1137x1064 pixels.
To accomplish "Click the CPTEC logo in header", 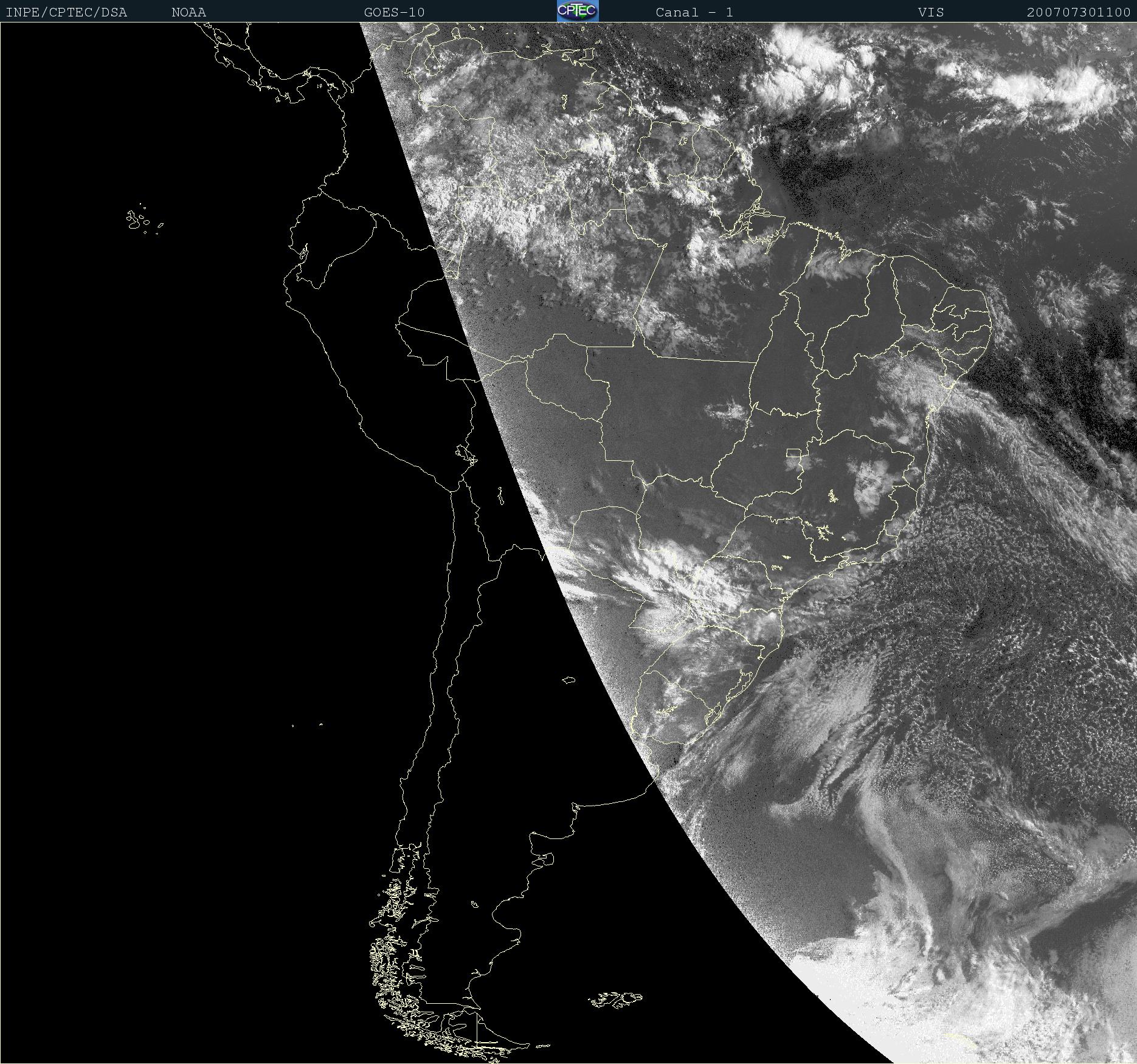I will tap(578, 11).
